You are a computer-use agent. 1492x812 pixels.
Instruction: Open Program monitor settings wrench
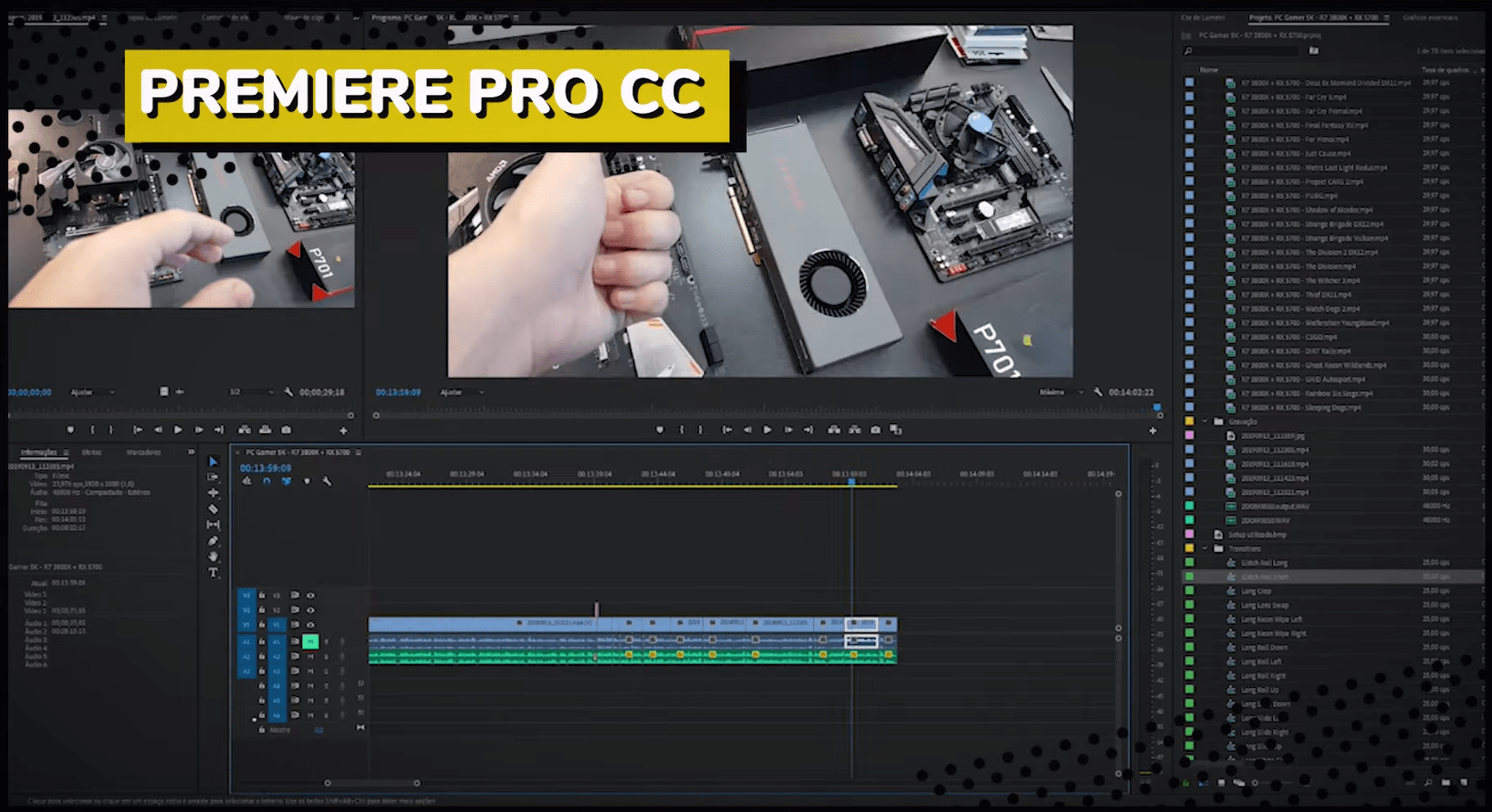(1098, 392)
